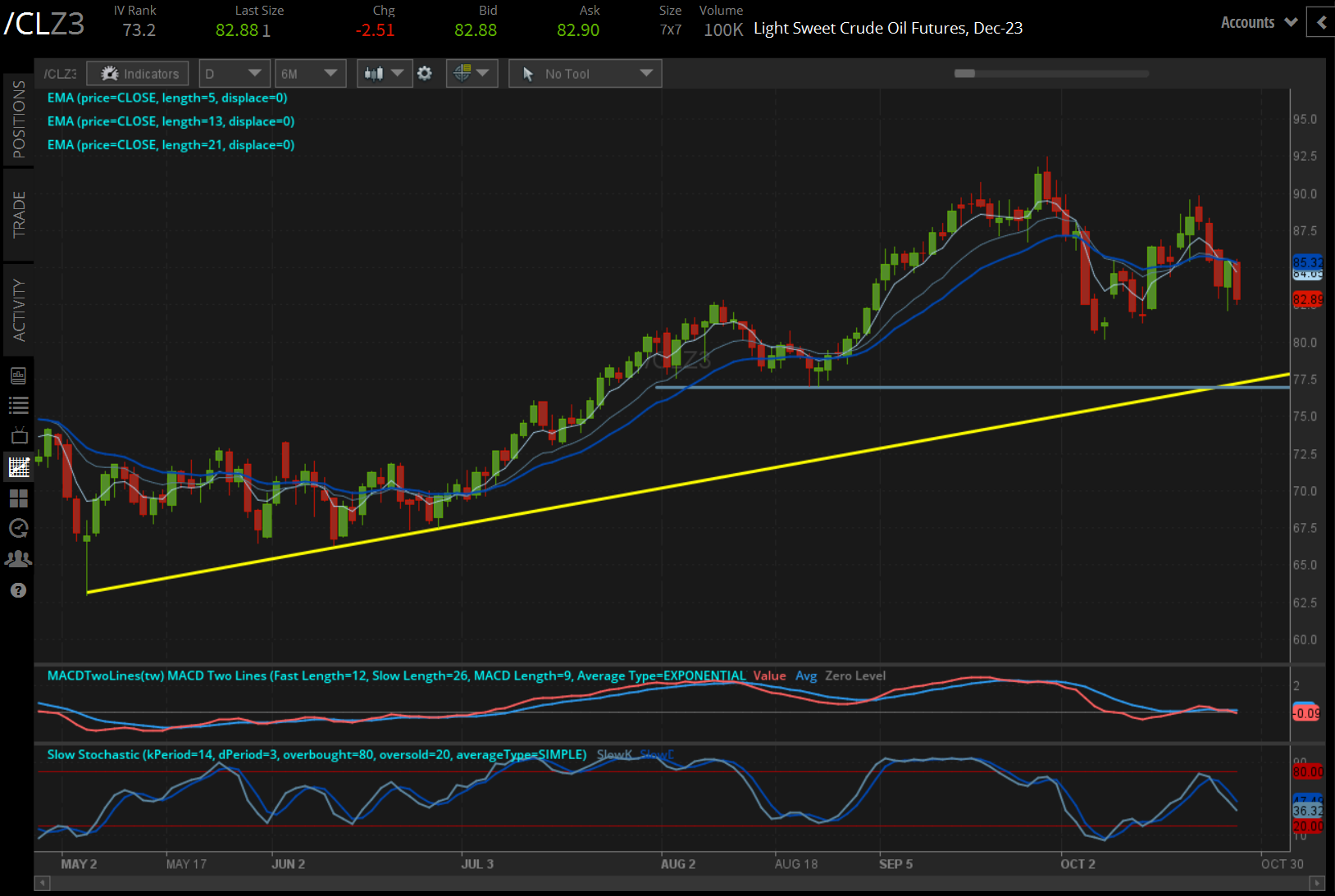This screenshot has width=1335, height=896.
Task: Expand the candlestick chart type dropdown
Action: point(384,74)
